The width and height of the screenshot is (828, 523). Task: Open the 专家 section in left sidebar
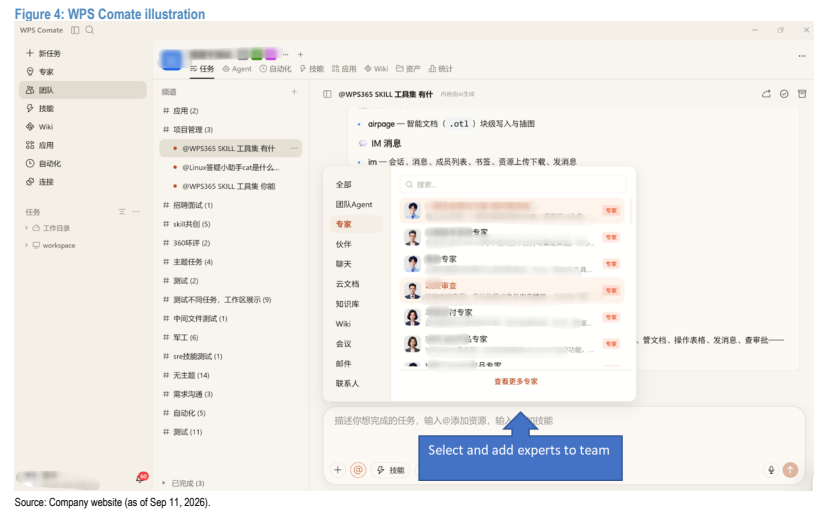pos(40,72)
